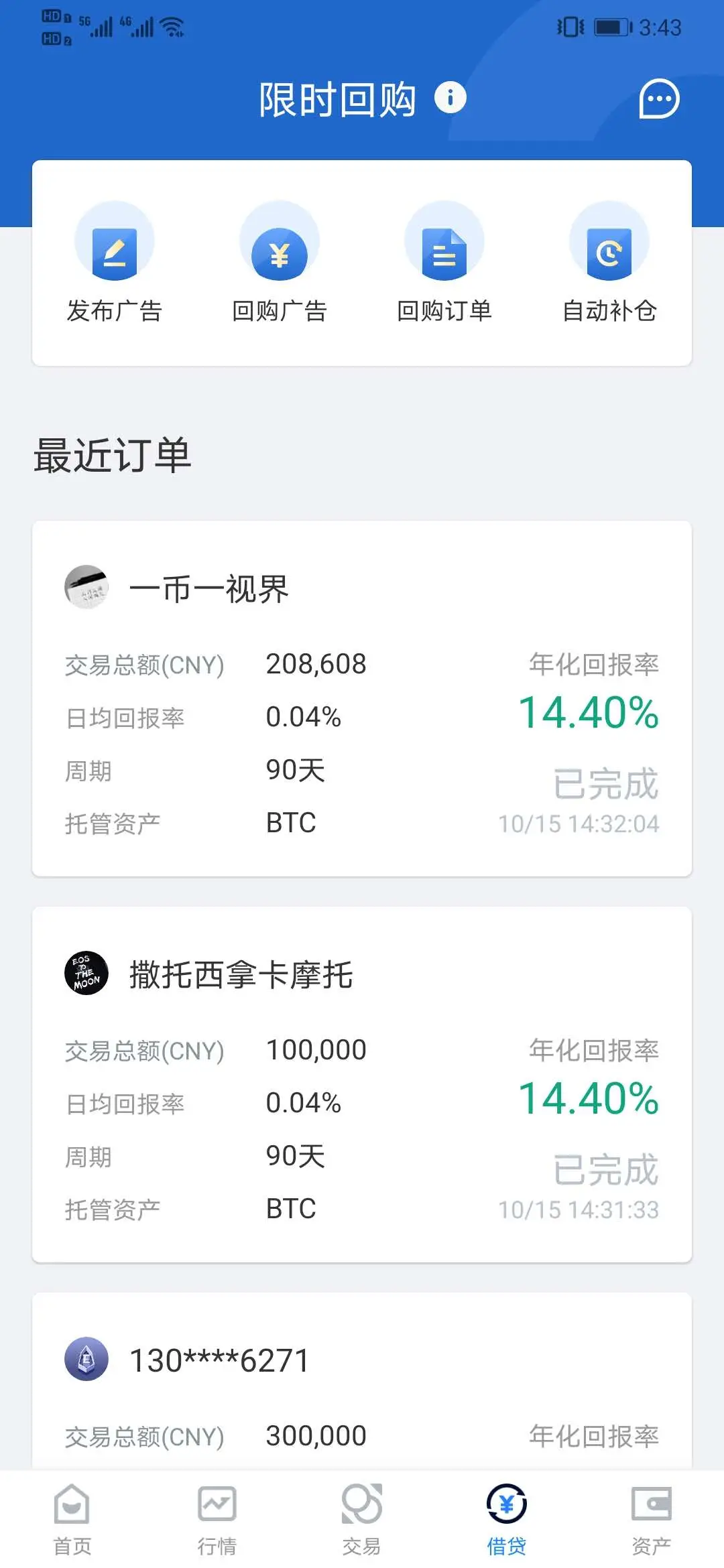Viewport: 724px width, 1568px height.
Task: Tap the 撒托西拿卡摩托 username
Action: [241, 974]
